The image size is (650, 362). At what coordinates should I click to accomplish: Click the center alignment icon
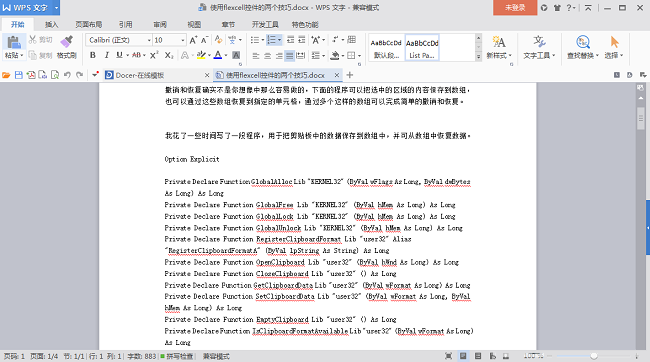(267, 56)
